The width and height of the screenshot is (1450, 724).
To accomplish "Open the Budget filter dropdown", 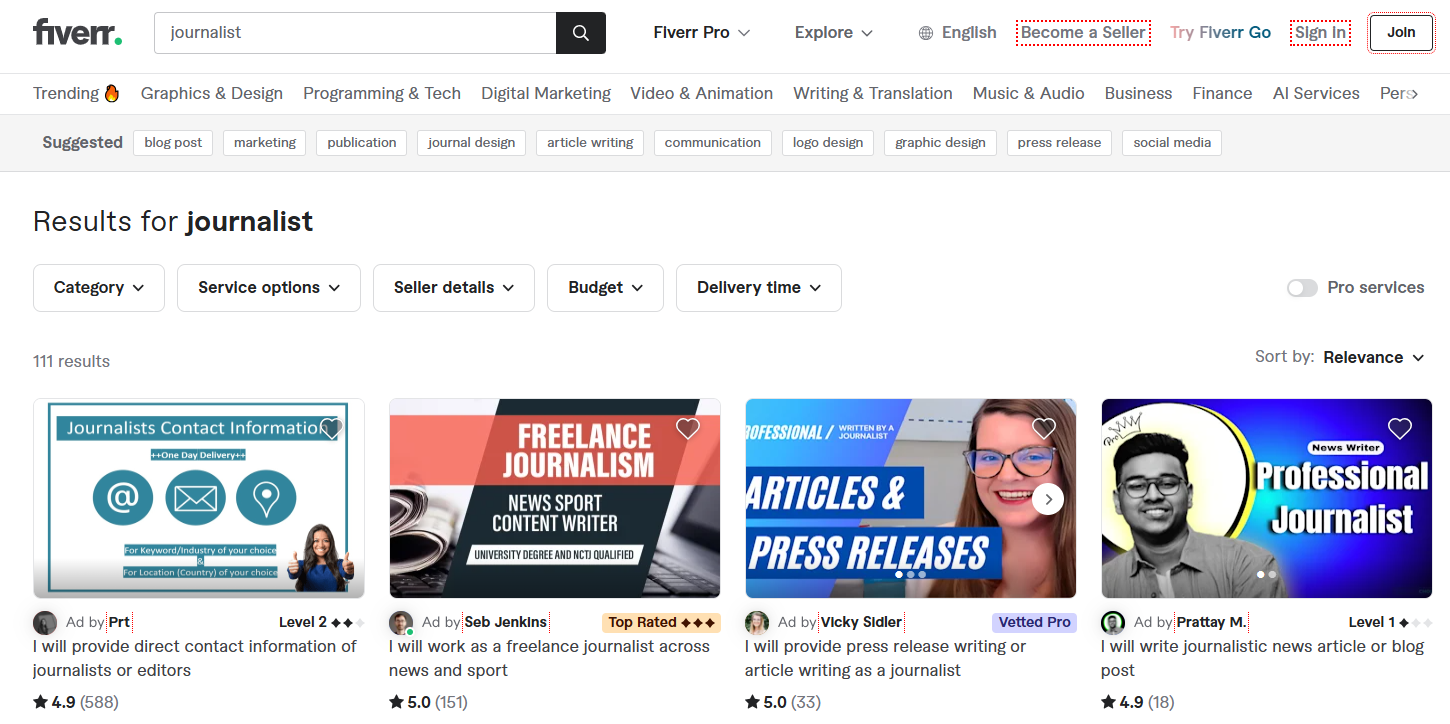I will pyautogui.click(x=605, y=287).
